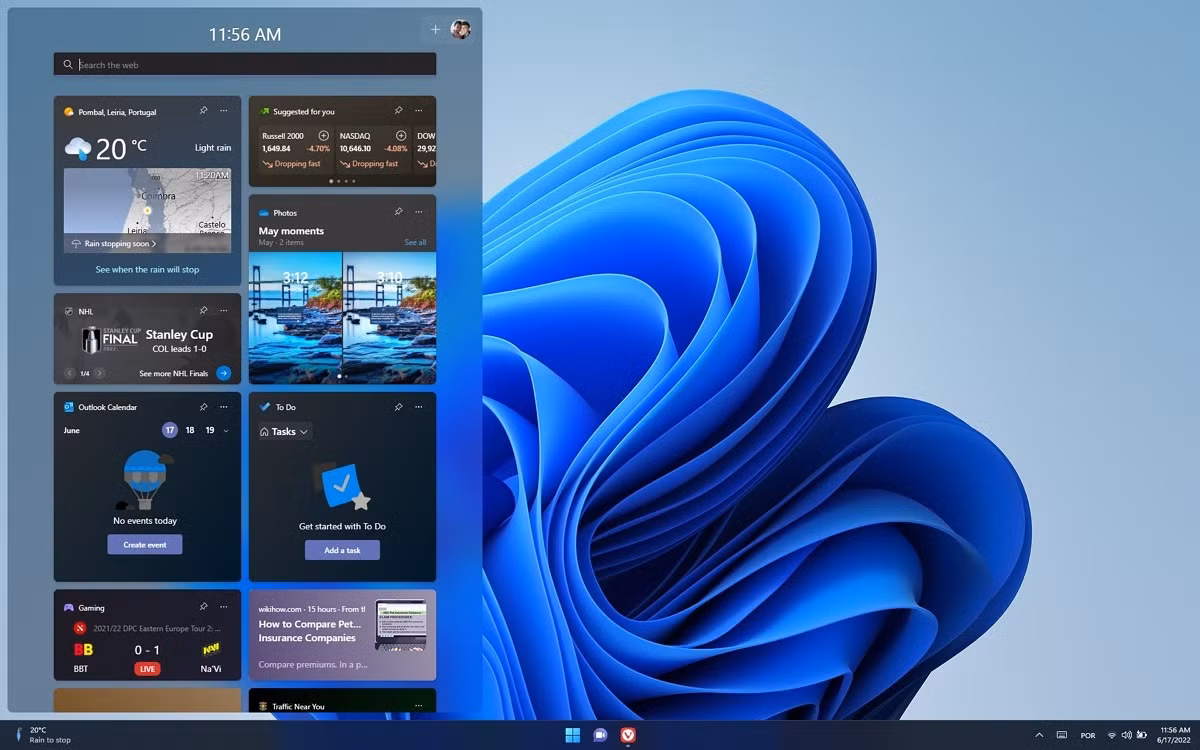
Task: Launch Vivaldi from the taskbar
Action: coord(627,734)
